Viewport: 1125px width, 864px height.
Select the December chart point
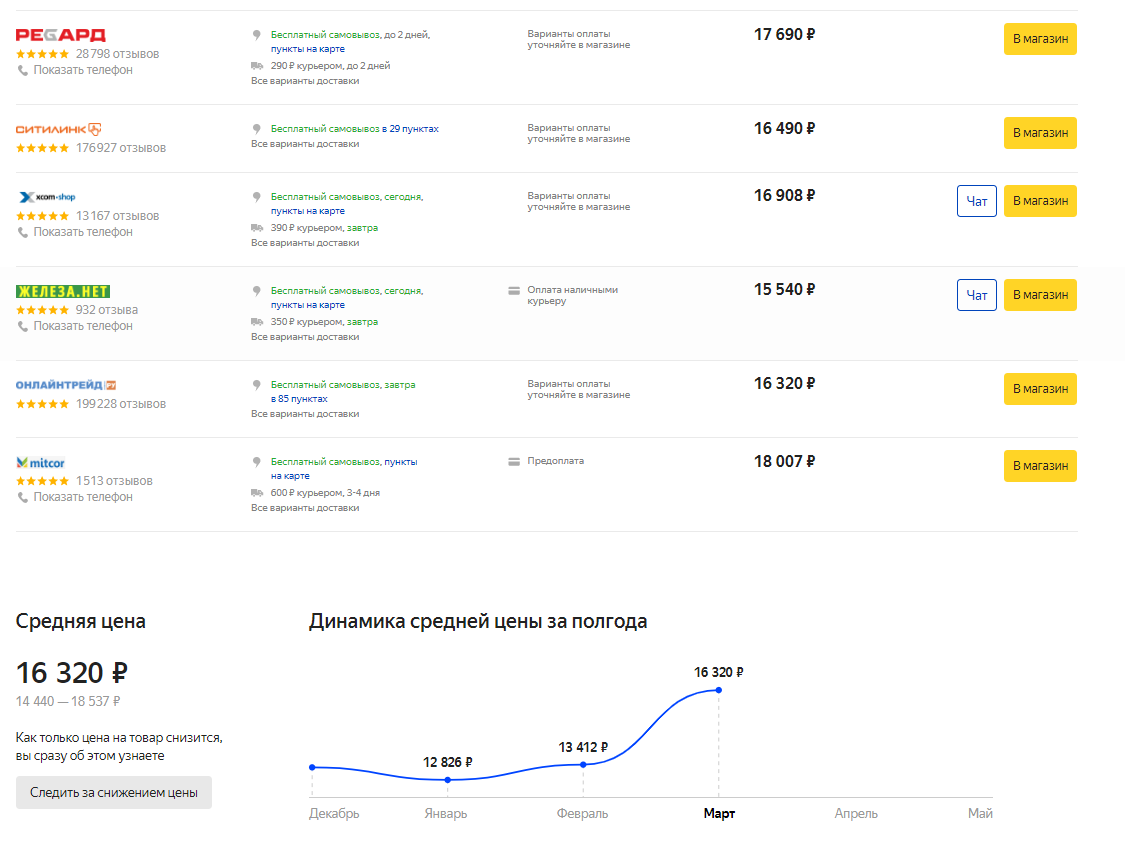coord(312,768)
